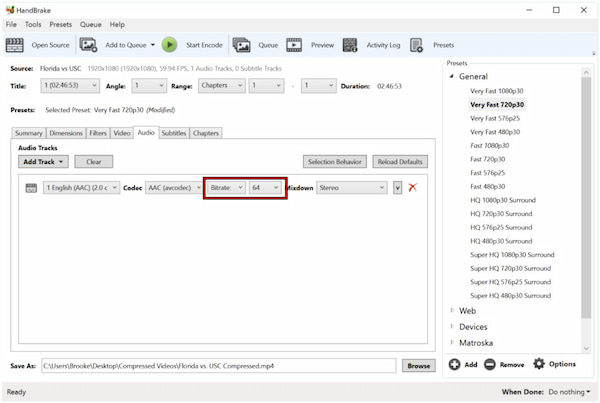
Task: Open the Presets menu in menu bar
Action: 60,24
